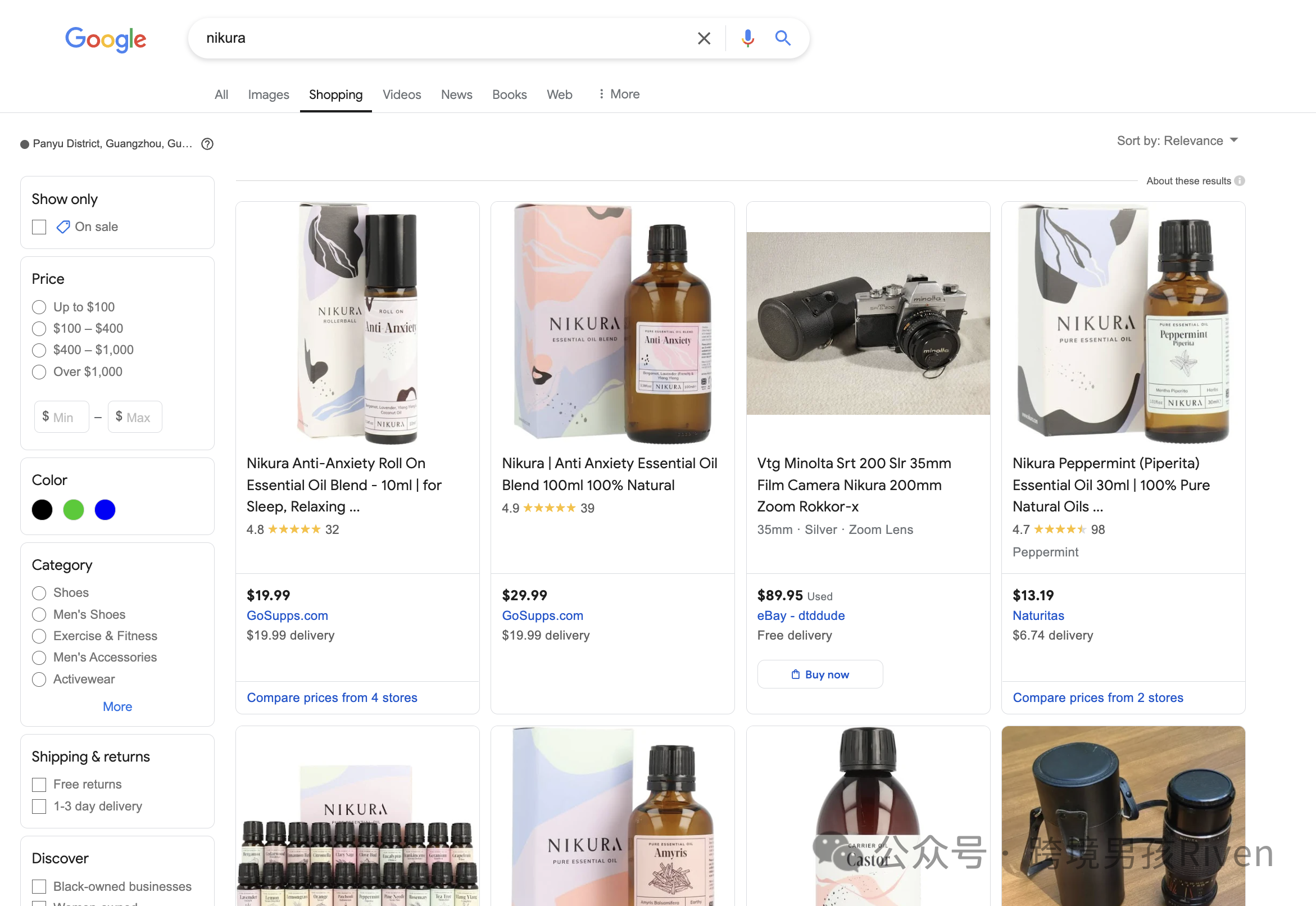The width and height of the screenshot is (1316, 906).
Task: Choose the Exercise & Fitness category
Action: coord(39,636)
